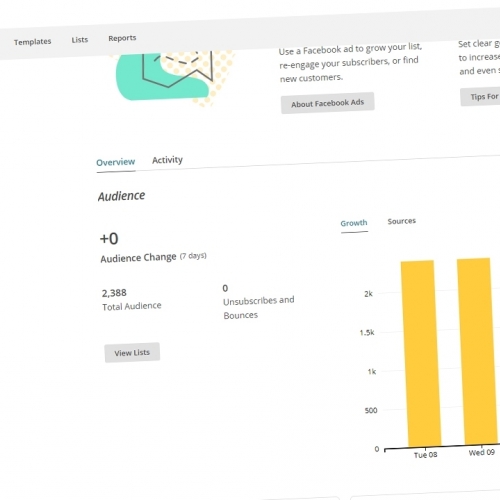Click the 1.5k y-axis label
Screen dimensions: 500x500
coord(367,332)
